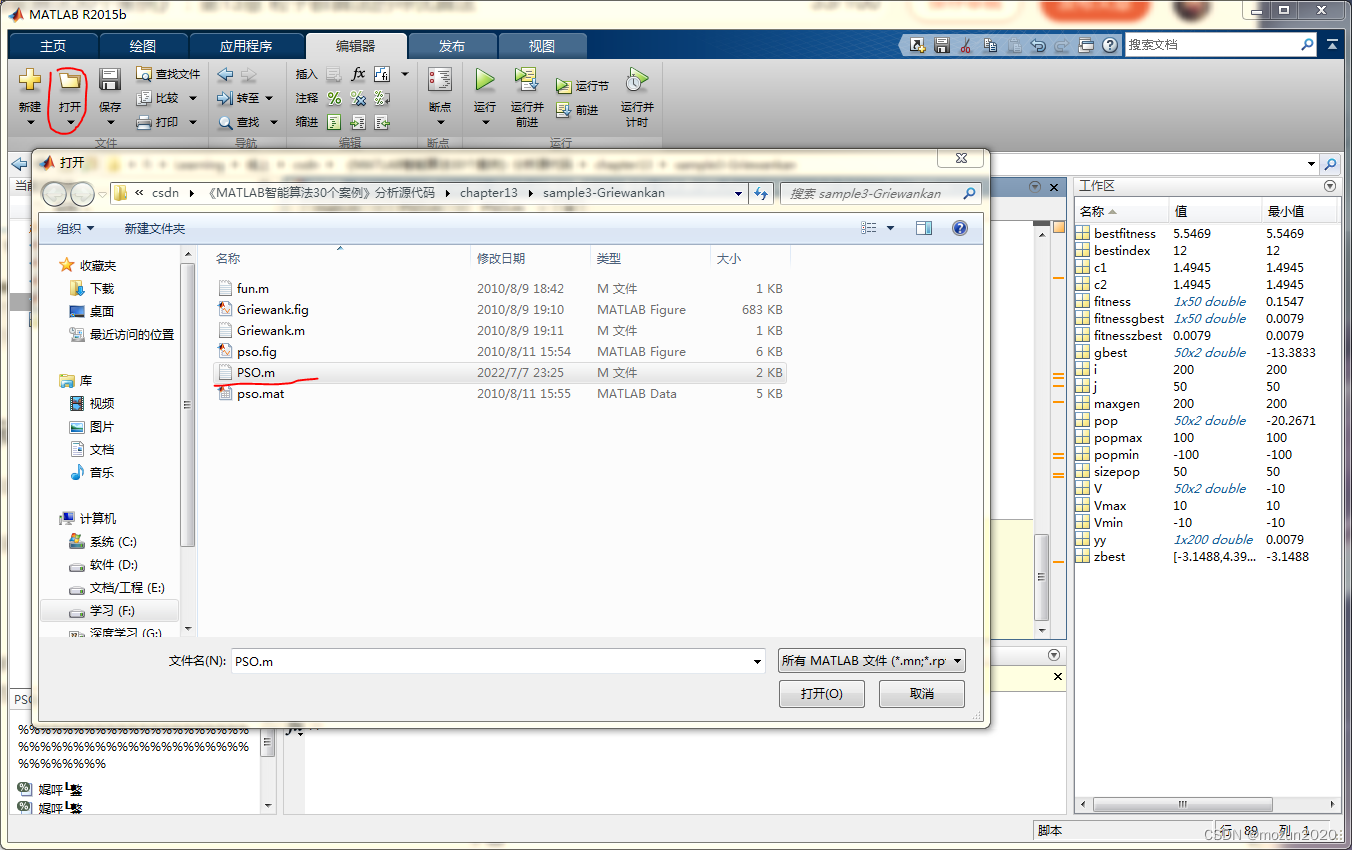The width and height of the screenshot is (1352, 850).
Task: Expand the workspace panel options arrow
Action: coord(1329,186)
